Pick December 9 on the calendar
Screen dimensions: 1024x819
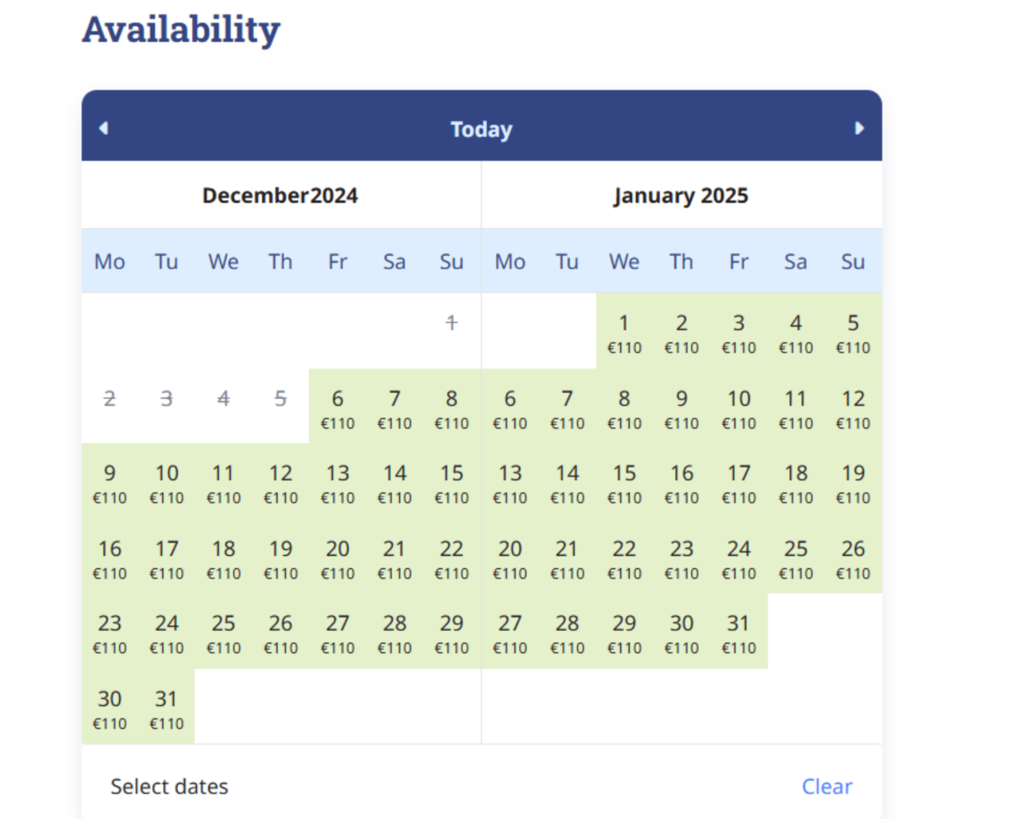(x=110, y=482)
